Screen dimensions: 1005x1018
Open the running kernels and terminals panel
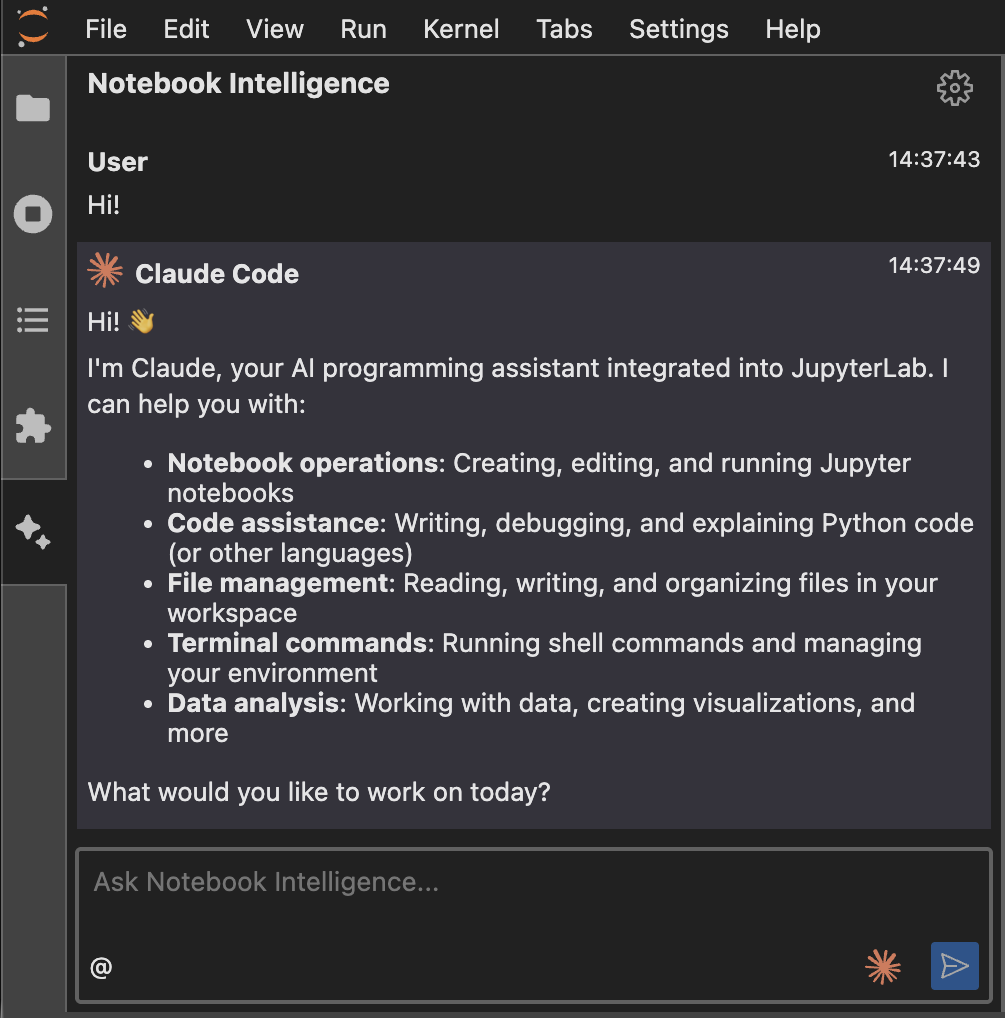click(33, 213)
